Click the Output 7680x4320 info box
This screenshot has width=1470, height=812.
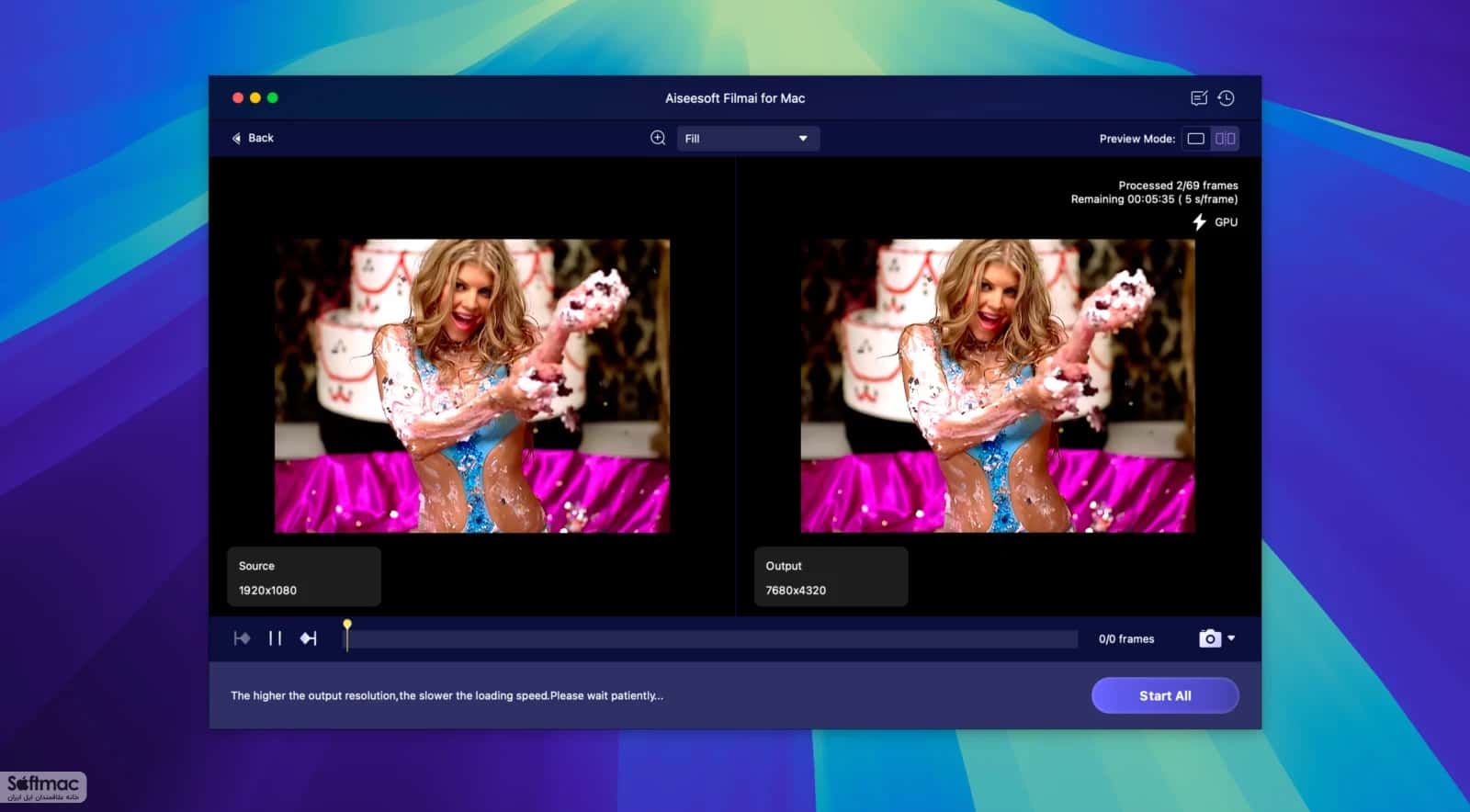(831, 577)
